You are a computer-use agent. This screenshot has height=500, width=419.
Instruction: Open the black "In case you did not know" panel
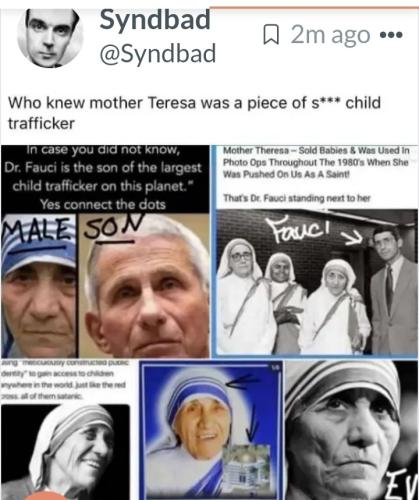click(x=104, y=179)
